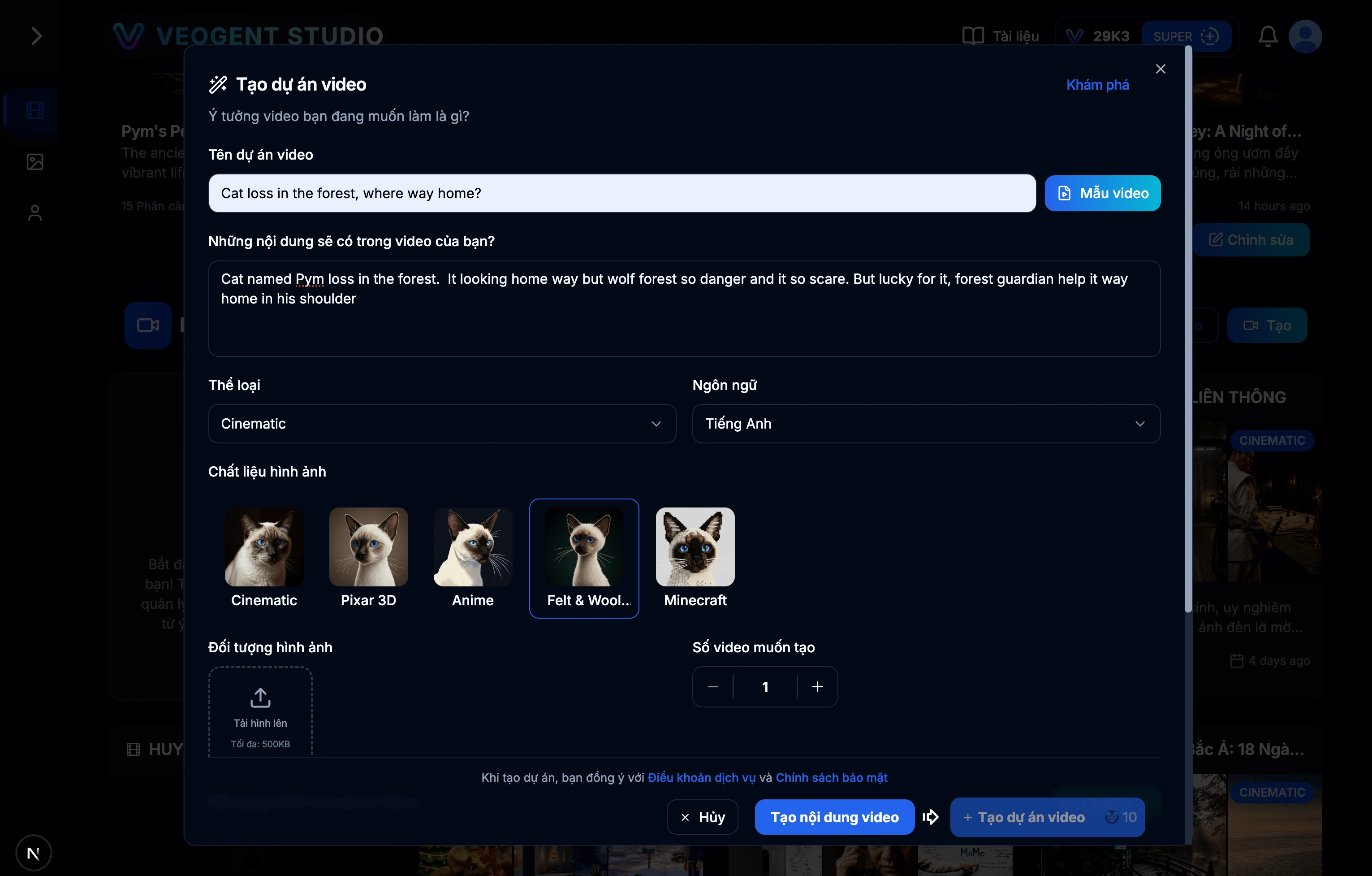
Task: Cancel the dialog with Hủy
Action: pyautogui.click(x=702, y=817)
